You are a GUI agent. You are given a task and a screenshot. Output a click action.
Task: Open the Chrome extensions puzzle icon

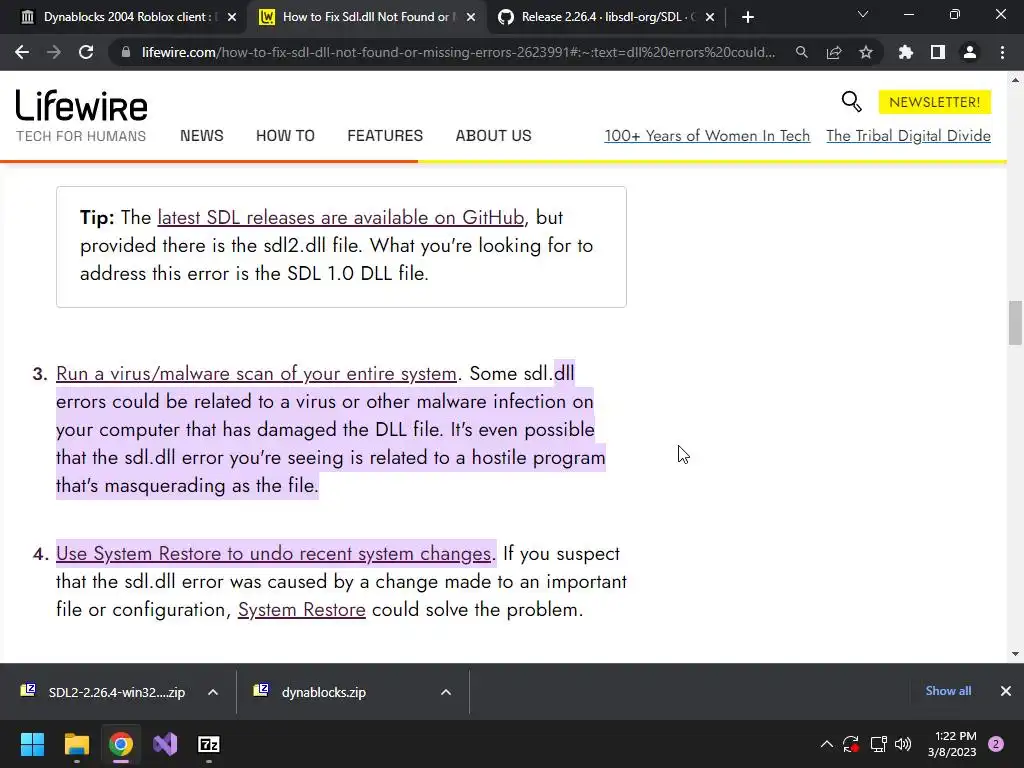point(905,52)
